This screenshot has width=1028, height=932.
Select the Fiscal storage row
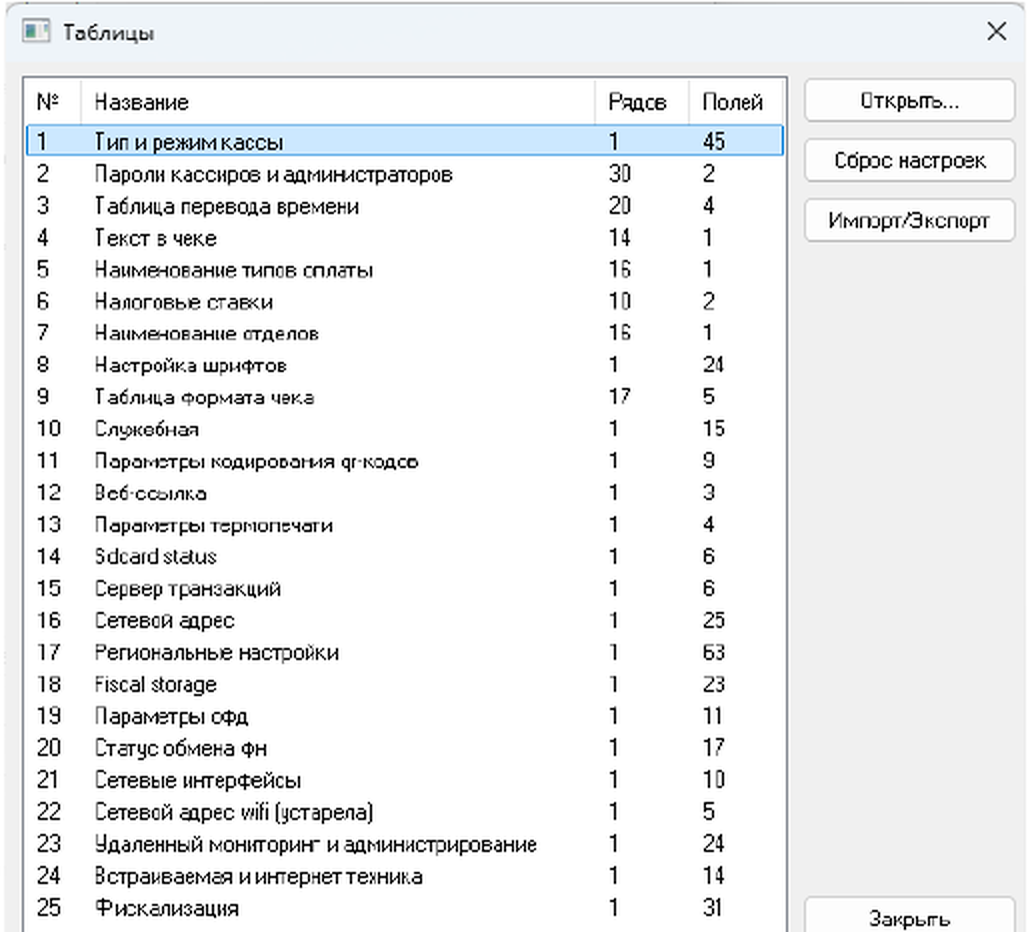pos(405,684)
